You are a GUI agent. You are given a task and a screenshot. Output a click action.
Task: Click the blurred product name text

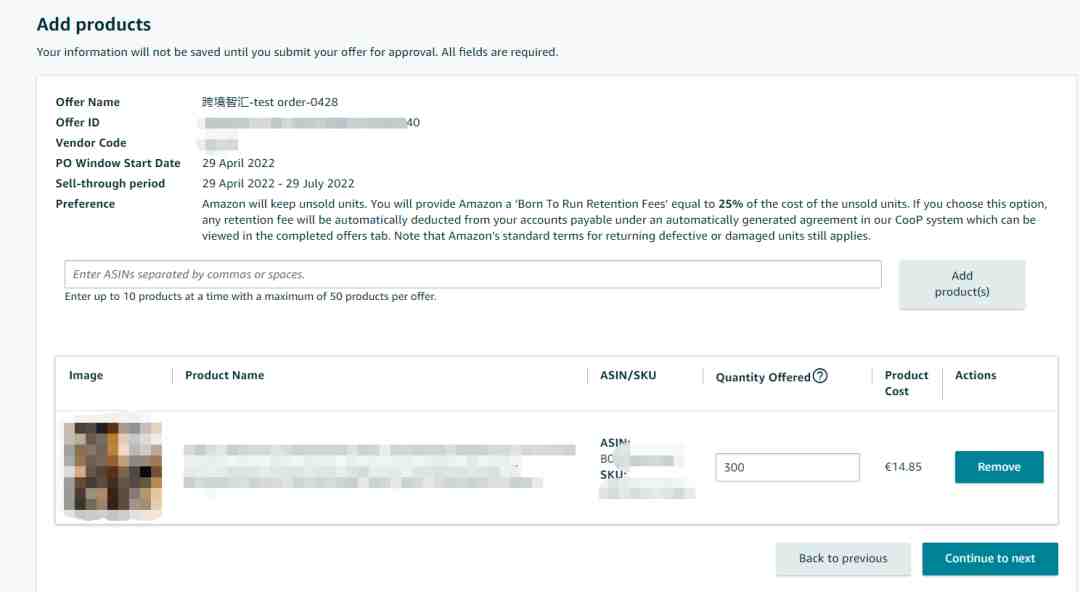[x=379, y=467]
